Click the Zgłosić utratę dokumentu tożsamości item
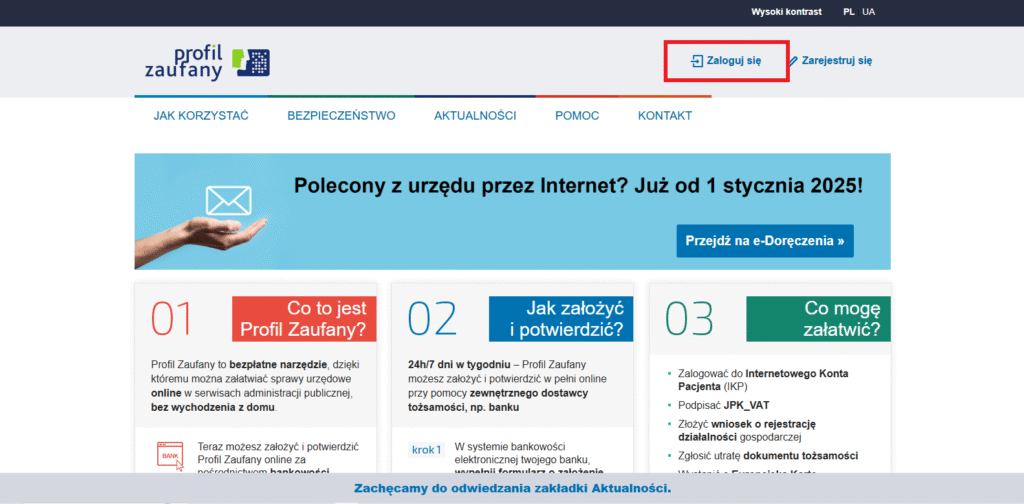 [x=767, y=456]
